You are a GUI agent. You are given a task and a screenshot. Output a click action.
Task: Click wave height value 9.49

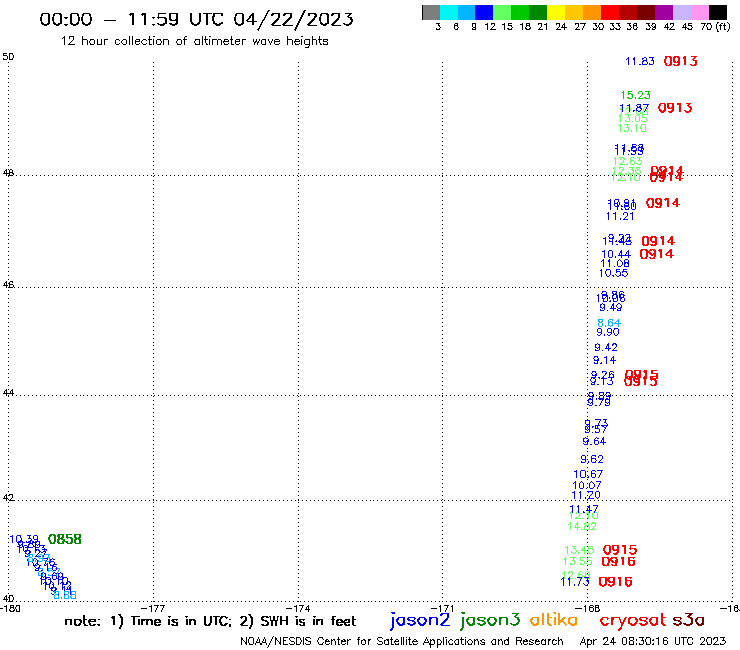pyautogui.click(x=611, y=308)
